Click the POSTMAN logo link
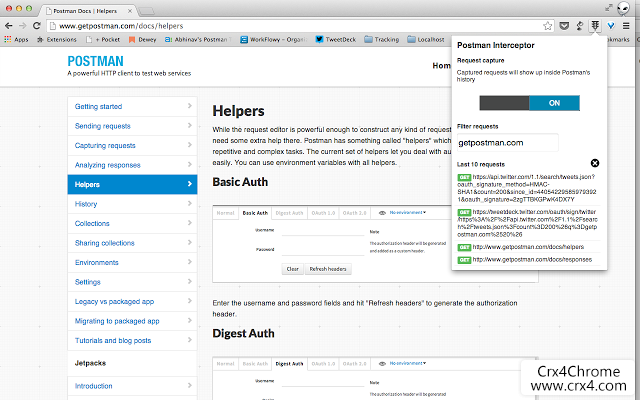Image resolution: width=640 pixels, height=400 pixels. pyautogui.click(x=96, y=61)
